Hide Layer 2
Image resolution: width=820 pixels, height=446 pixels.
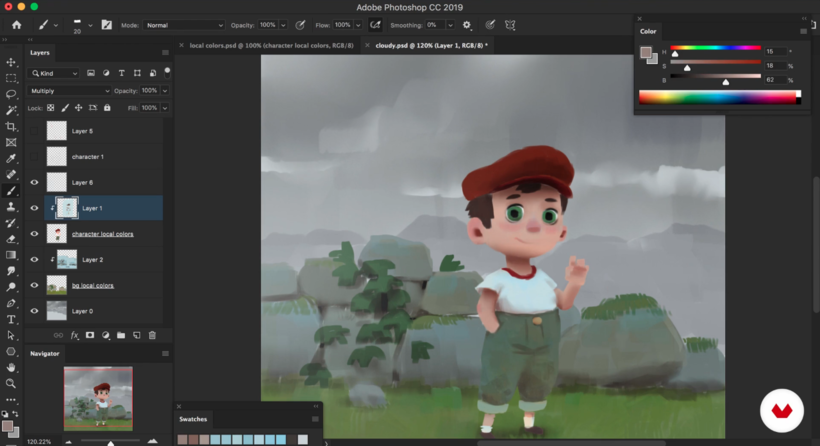(x=34, y=259)
